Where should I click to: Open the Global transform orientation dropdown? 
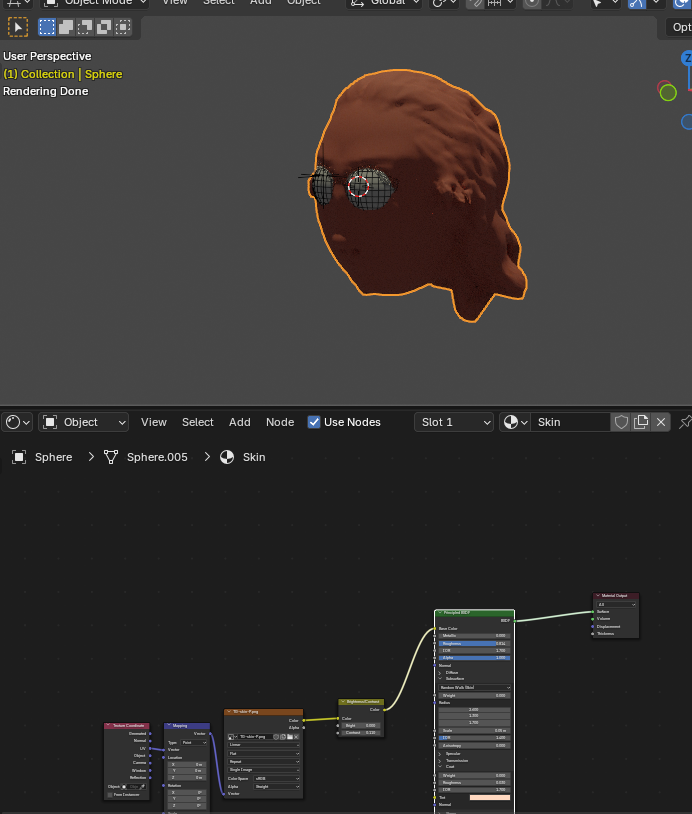[x=383, y=3]
